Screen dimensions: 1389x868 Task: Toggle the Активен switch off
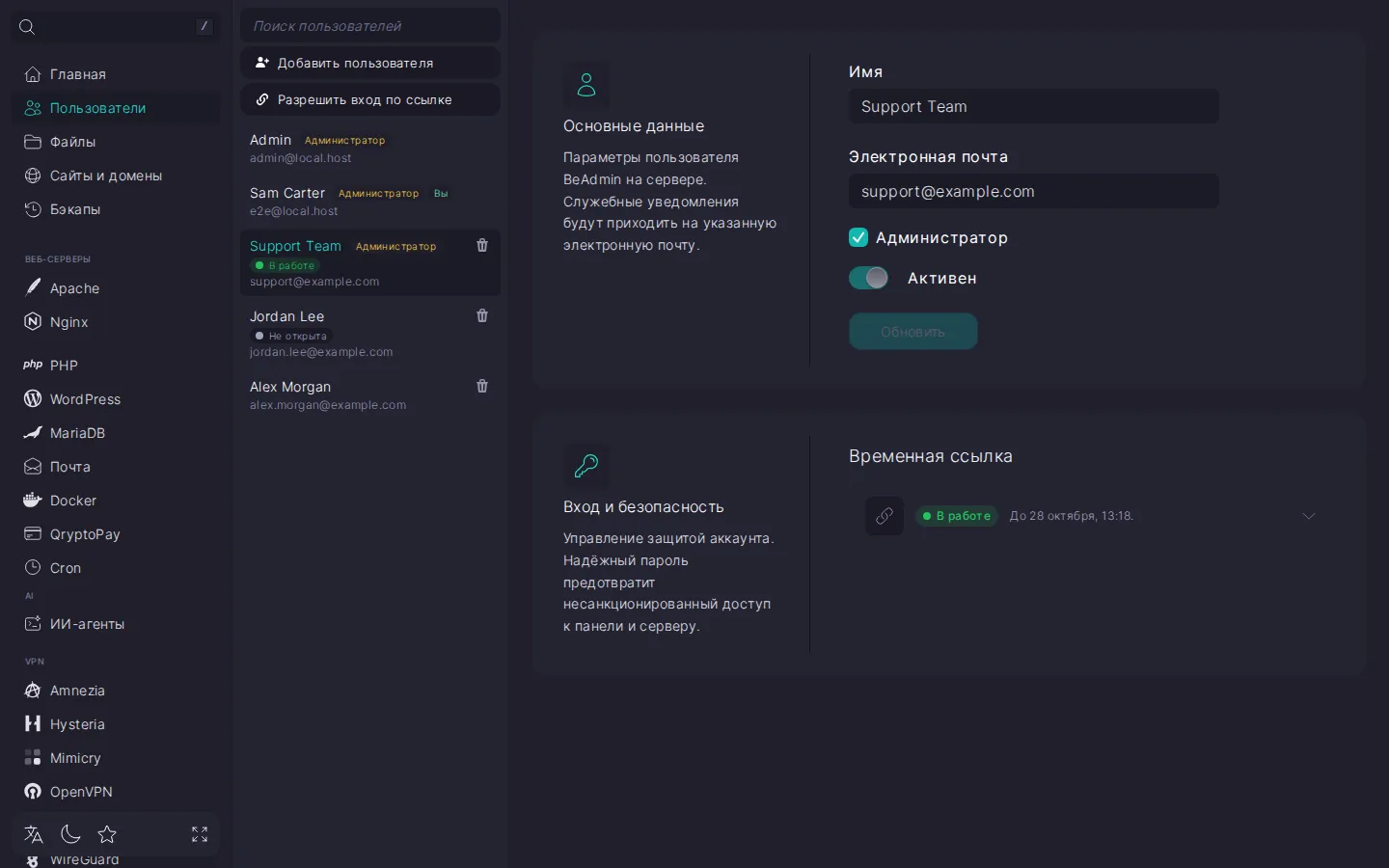869,278
